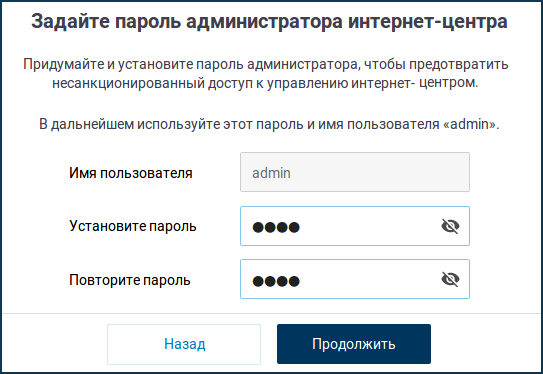
Task: Click masked dots in the Установите пароль field
Action: click(x=276, y=228)
